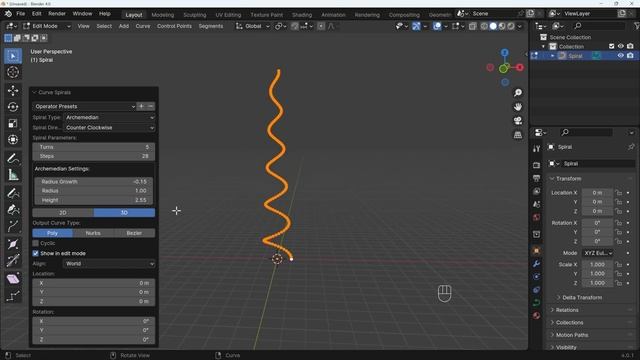Toggle X-ray display in header
Image resolution: width=640 pixels, height=360 pixels.
pos(473,26)
